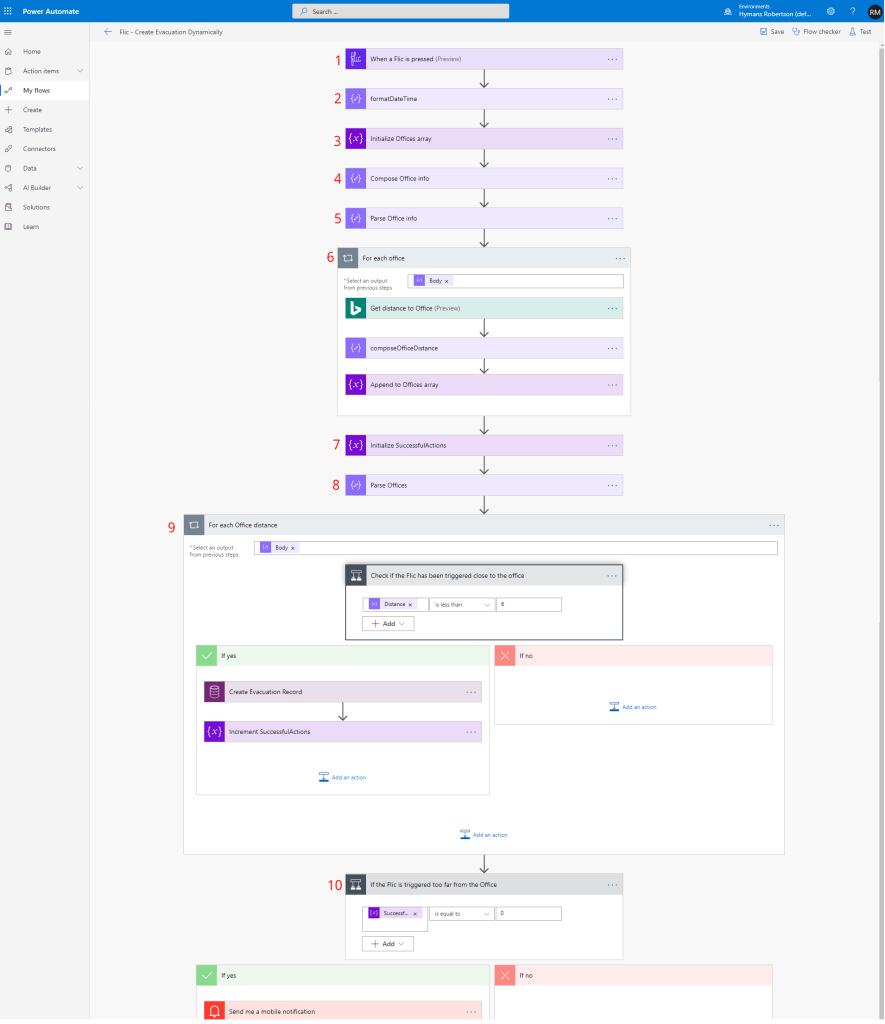
Task: Open the 'is less than' operator dropdown
Action: pyautogui.click(x=461, y=604)
